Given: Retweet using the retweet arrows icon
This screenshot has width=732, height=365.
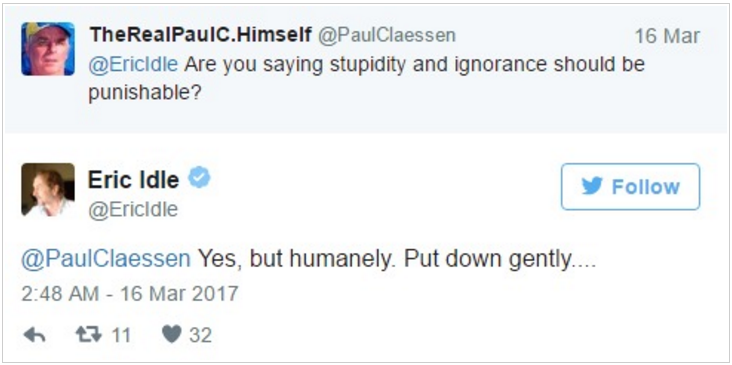Looking at the screenshot, I should [x=89, y=335].
